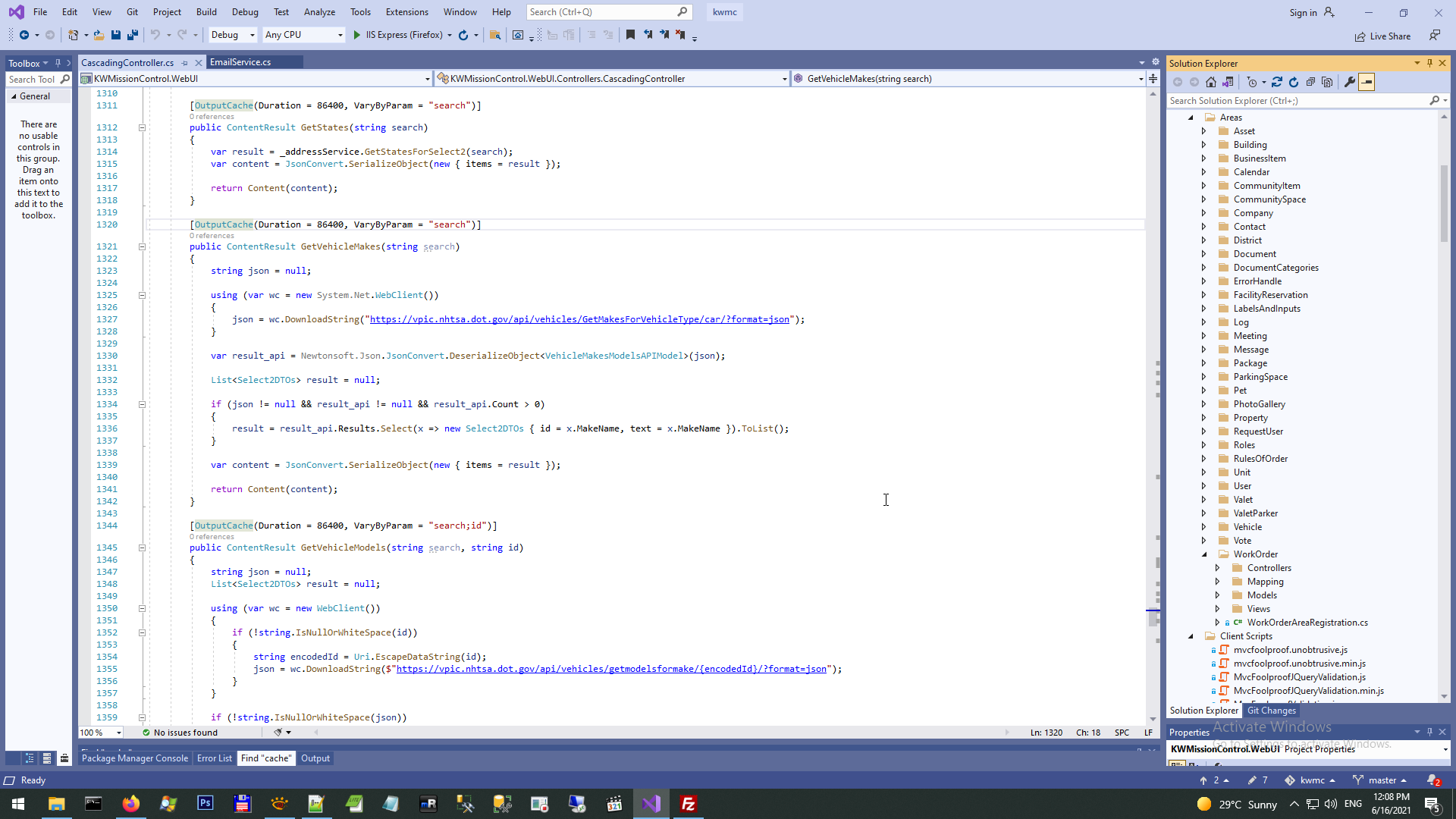Toggle Preview Selected Items button in Solution Explorer
Viewport: 1456px width, 819px height.
pos(1367,82)
